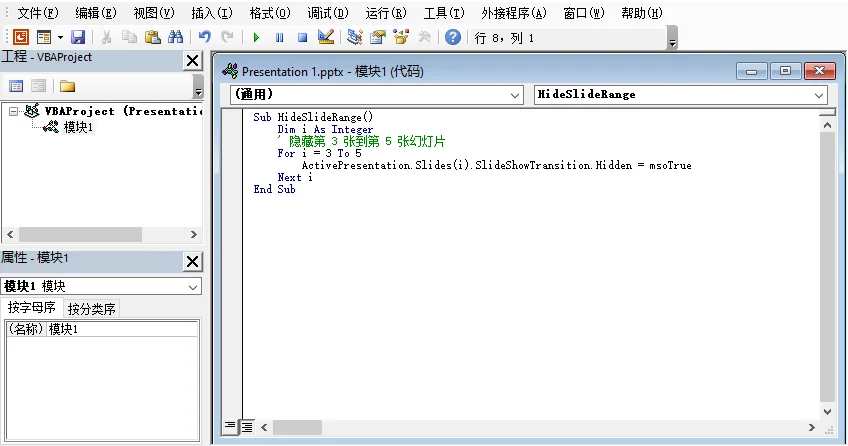Open the 运行(R) menu
The height and width of the screenshot is (446, 848).
click(x=386, y=13)
